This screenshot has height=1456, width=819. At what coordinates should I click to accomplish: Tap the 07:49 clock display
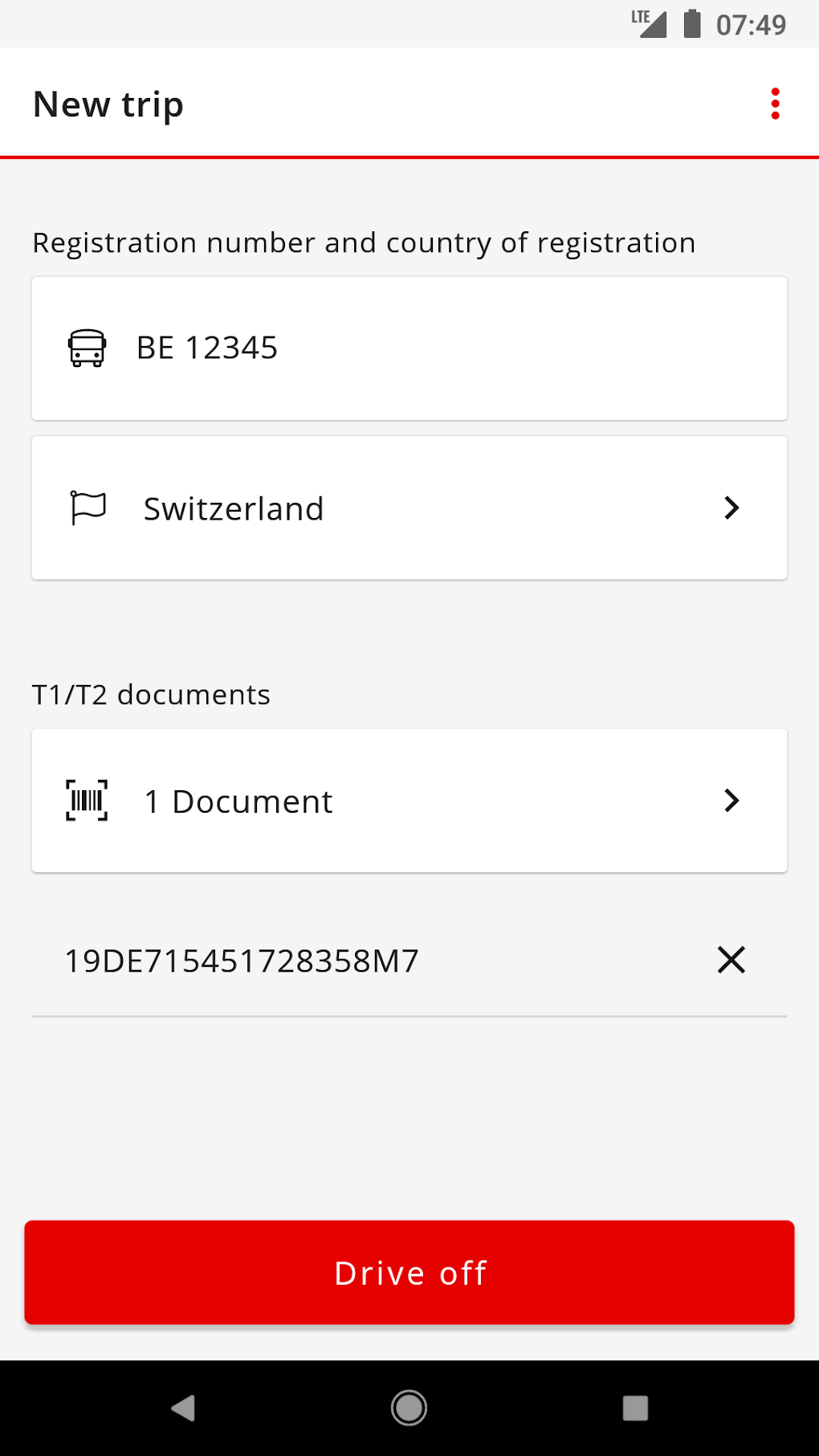click(751, 25)
